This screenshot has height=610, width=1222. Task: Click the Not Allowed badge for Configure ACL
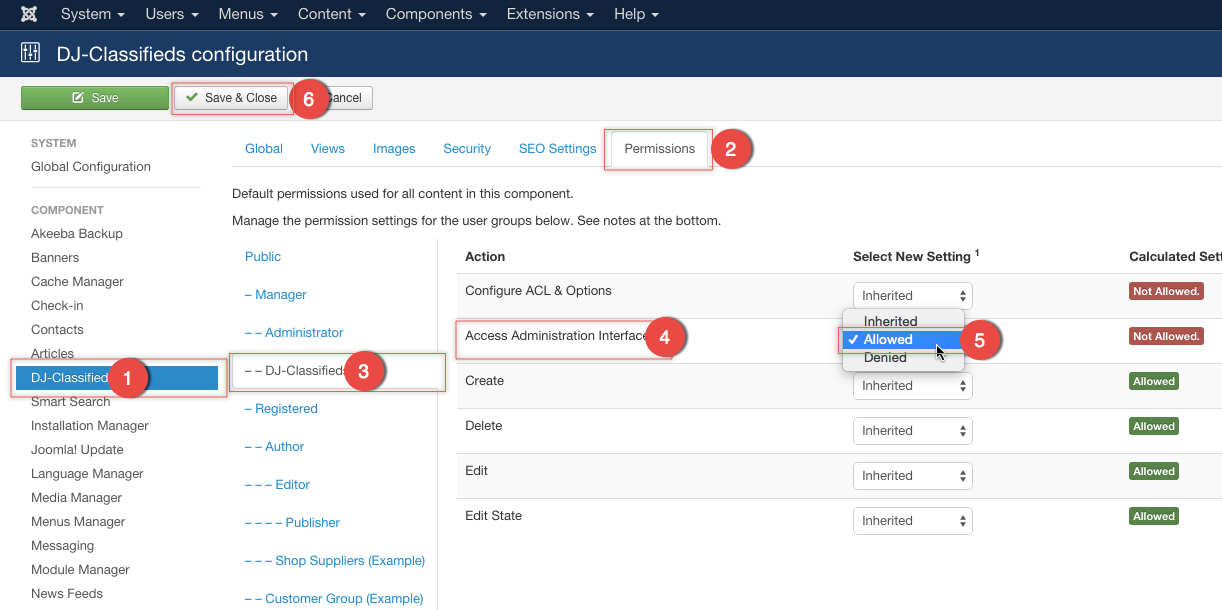[x=1165, y=291]
